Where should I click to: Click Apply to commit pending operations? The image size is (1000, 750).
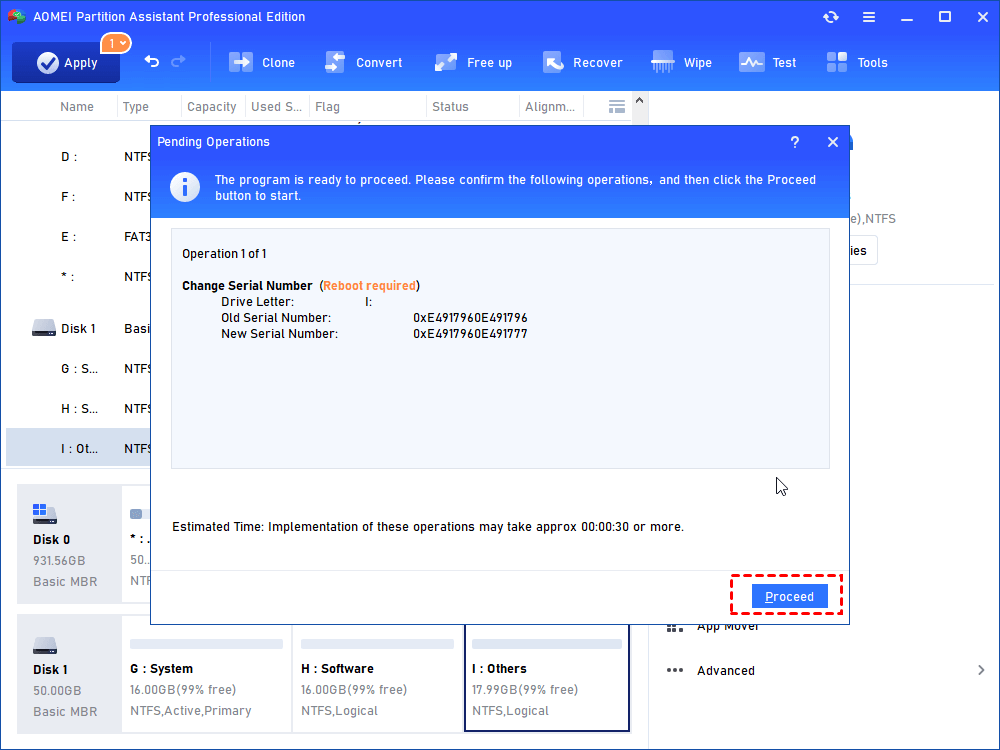point(65,62)
